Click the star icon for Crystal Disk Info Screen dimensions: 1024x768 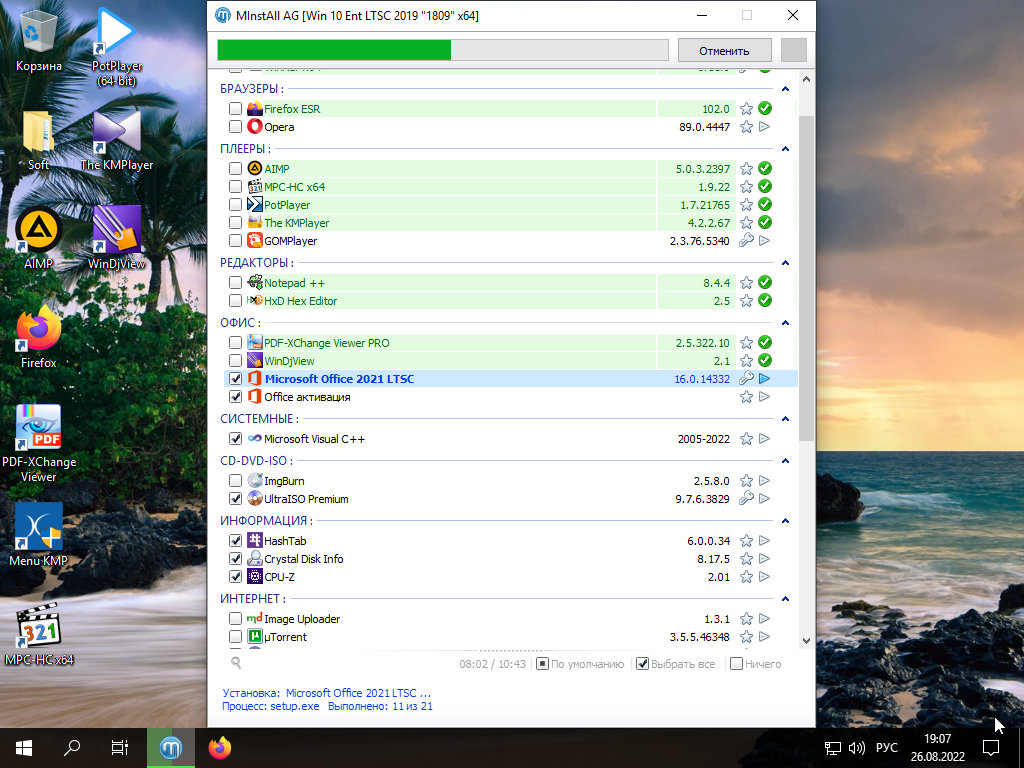(746, 560)
